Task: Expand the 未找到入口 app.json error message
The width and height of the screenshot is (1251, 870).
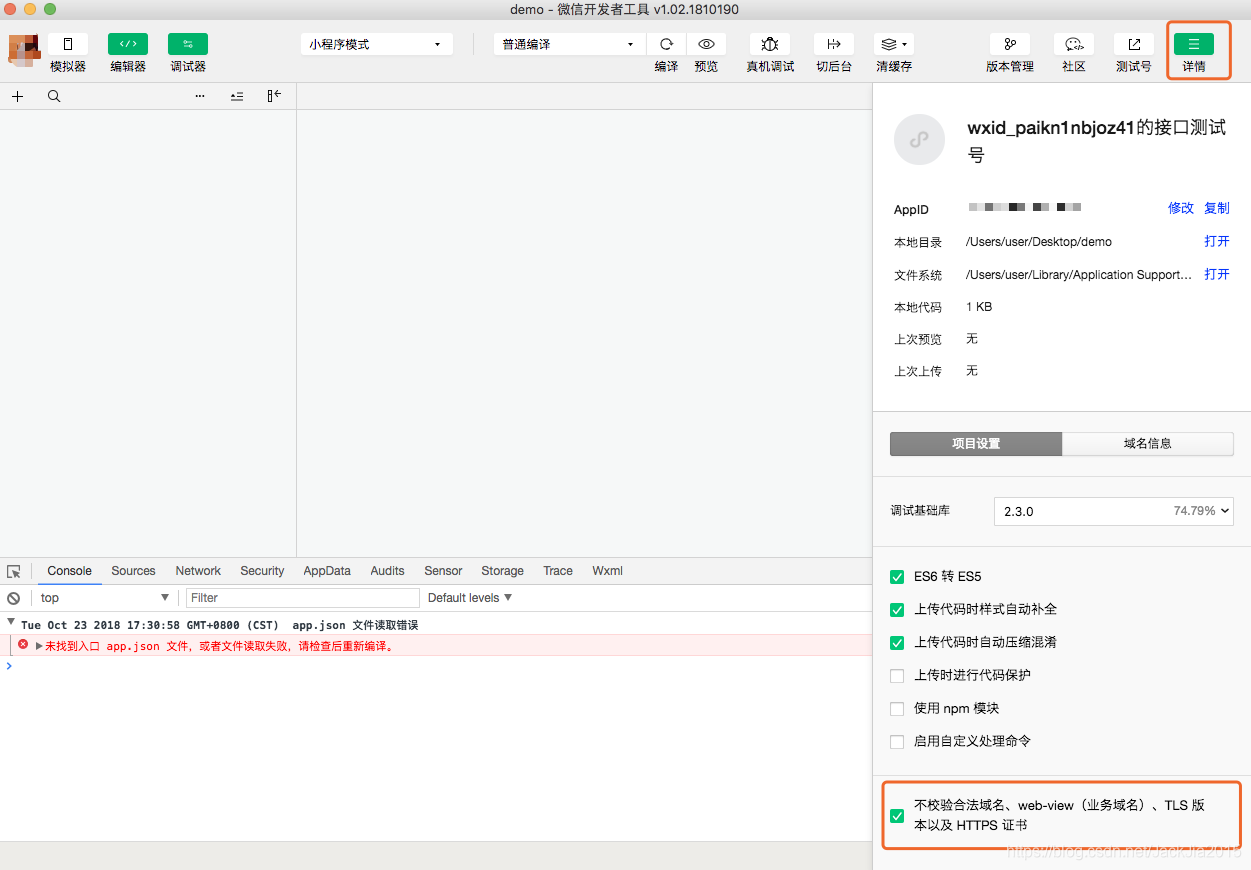Action: [x=39, y=646]
